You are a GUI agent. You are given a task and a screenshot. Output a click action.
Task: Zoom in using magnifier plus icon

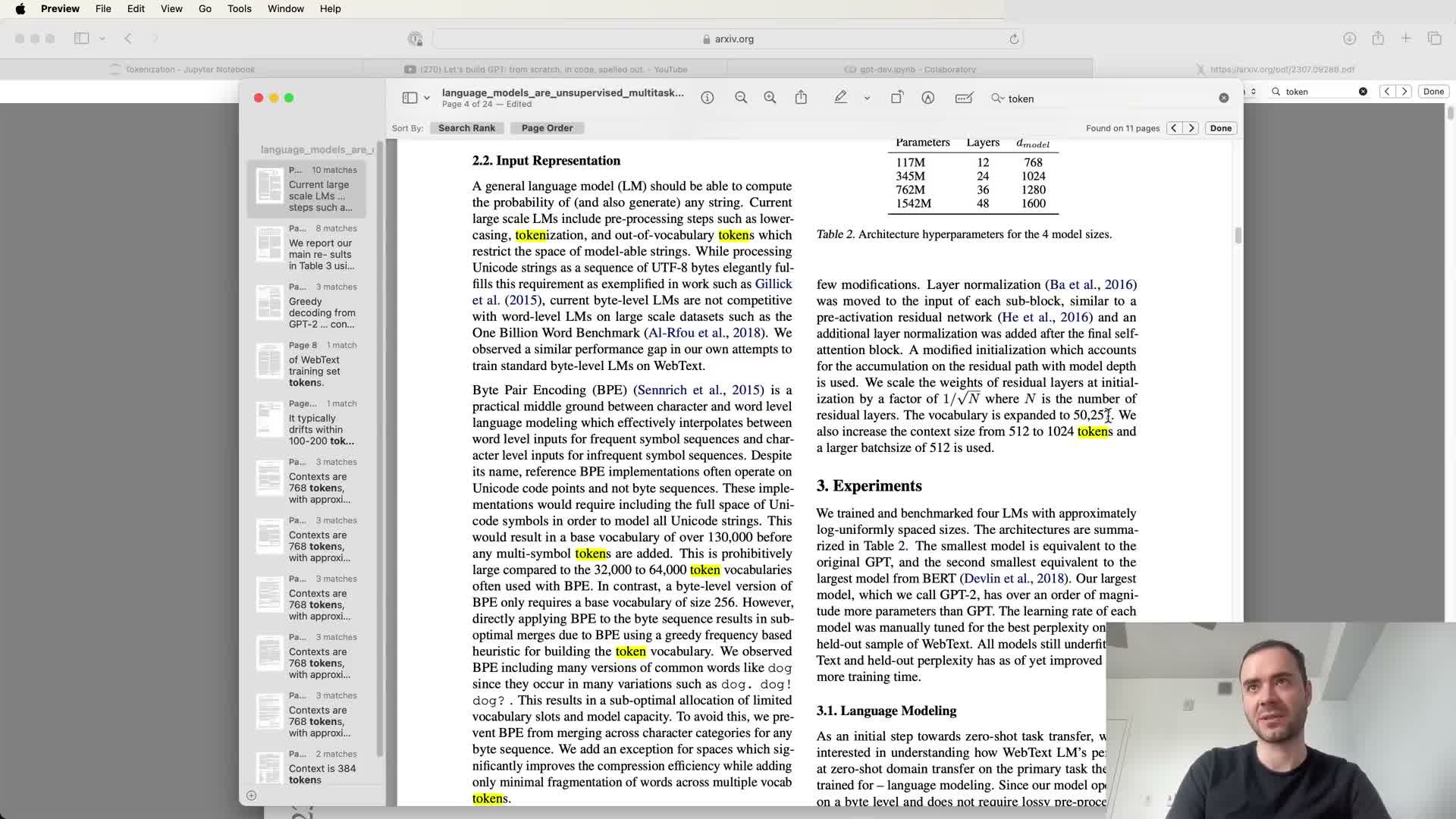click(770, 98)
